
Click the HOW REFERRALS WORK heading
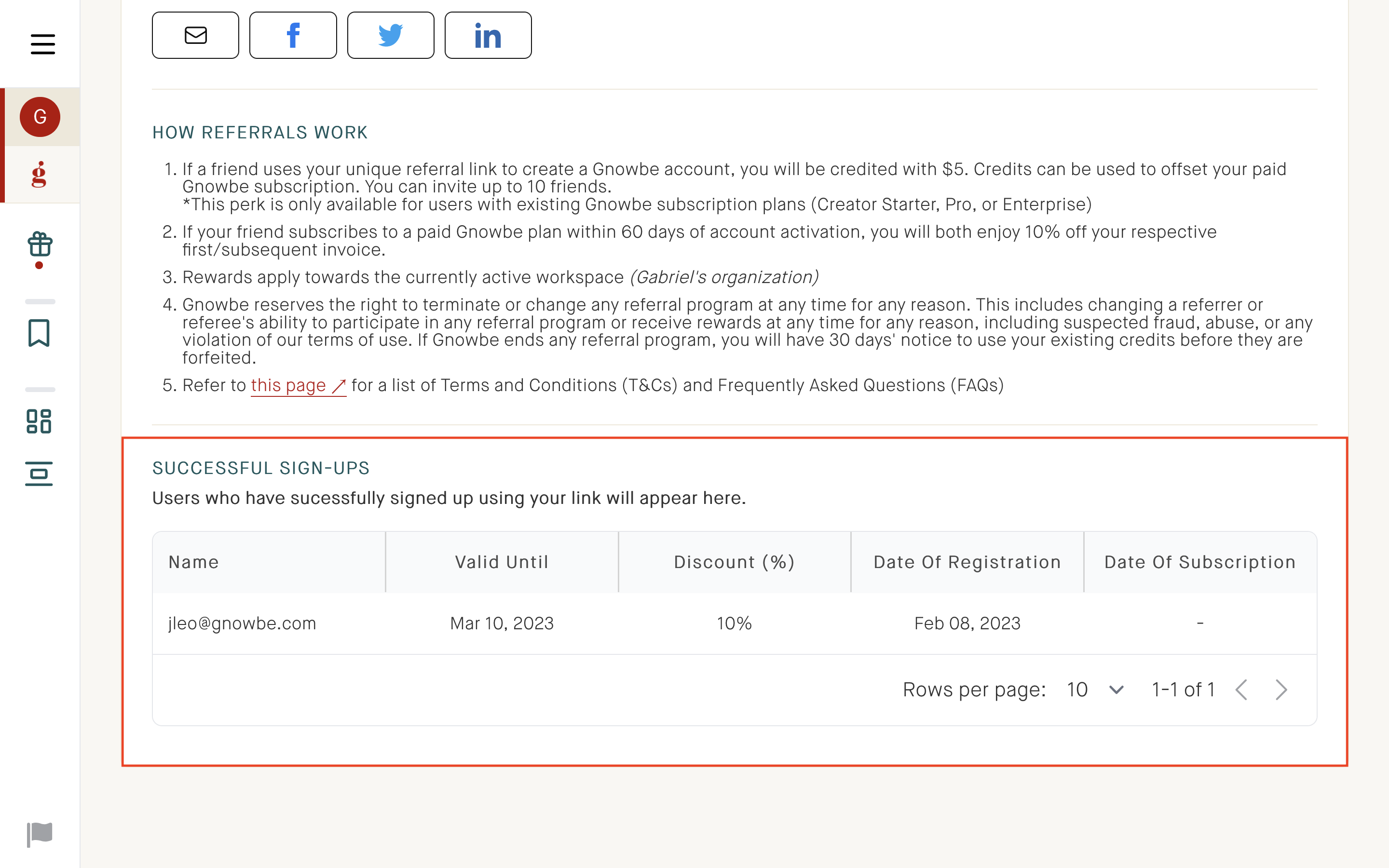pyautogui.click(x=260, y=133)
